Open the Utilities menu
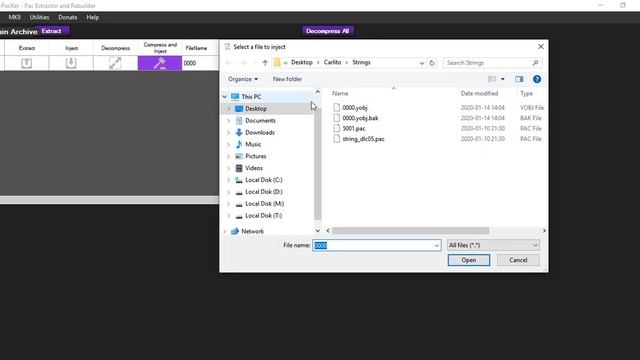This screenshot has width=640, height=360. 39,17
